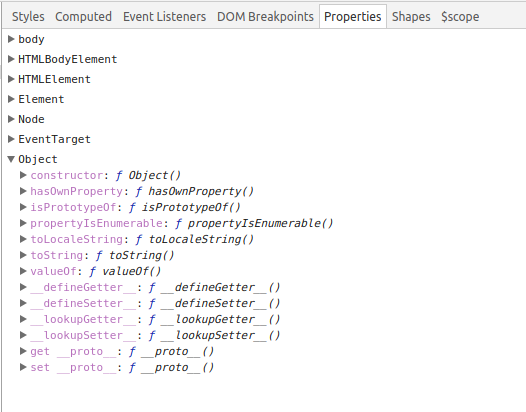Screen dimensions: 526x412
Task: Select the Object label
Action: pos(38,159)
